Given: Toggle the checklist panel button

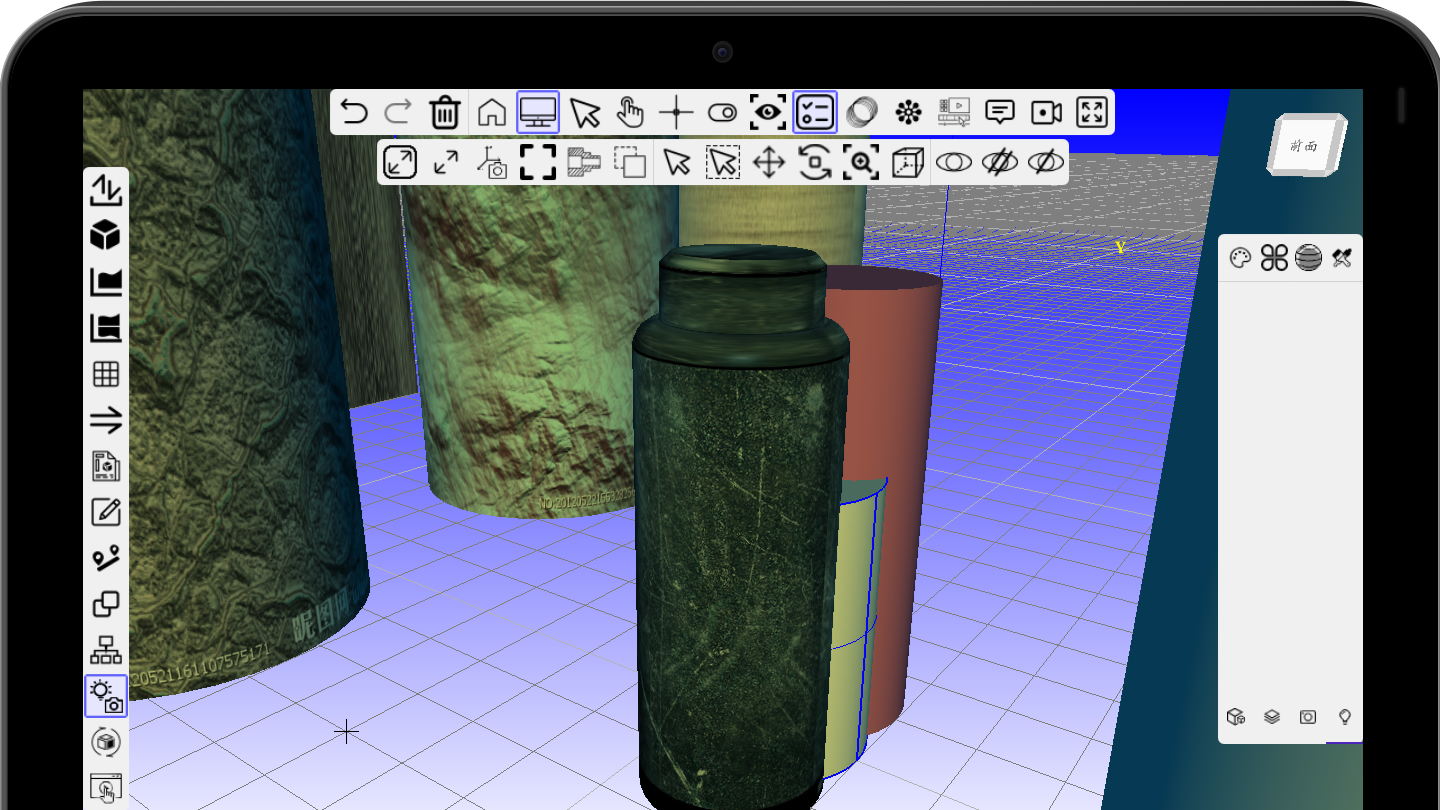Looking at the screenshot, I should coord(815,112).
